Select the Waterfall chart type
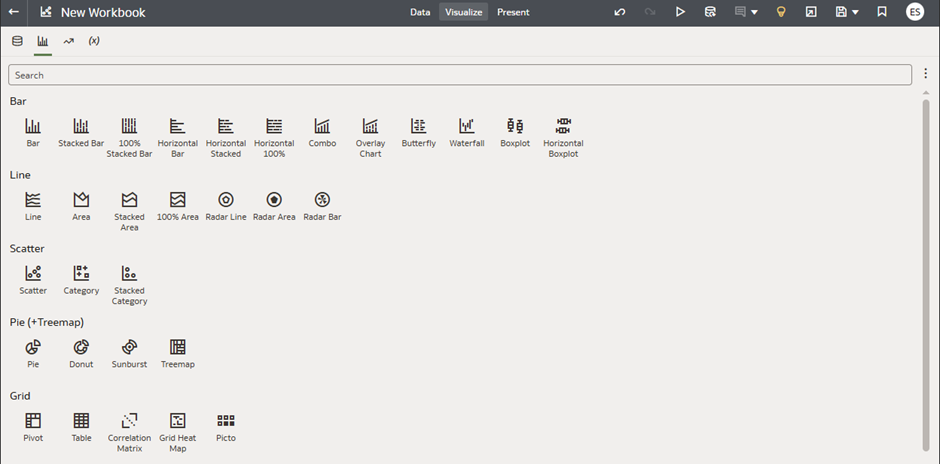This screenshot has width=940, height=464. pyautogui.click(x=466, y=127)
